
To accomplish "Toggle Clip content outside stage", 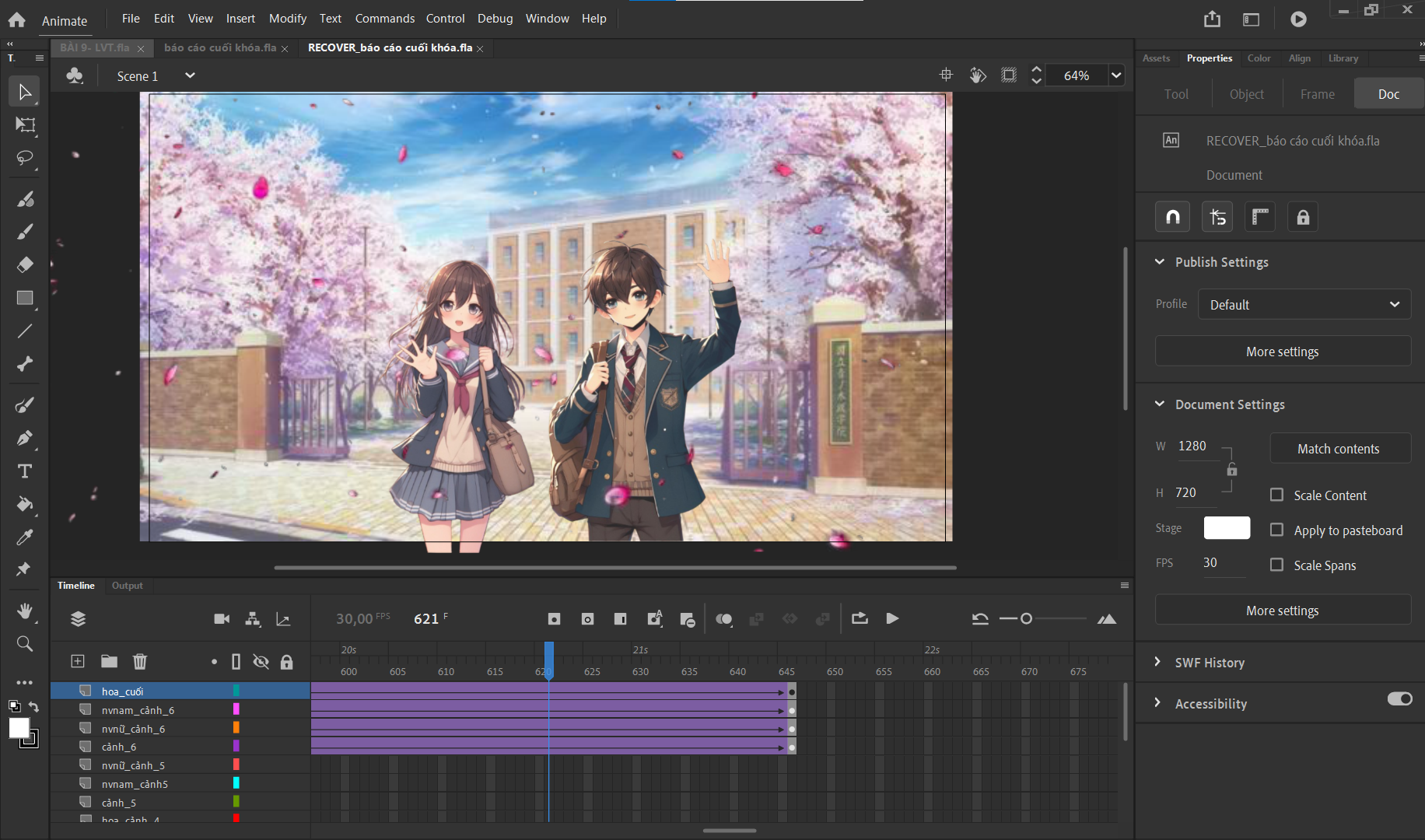I will pos(1008,75).
